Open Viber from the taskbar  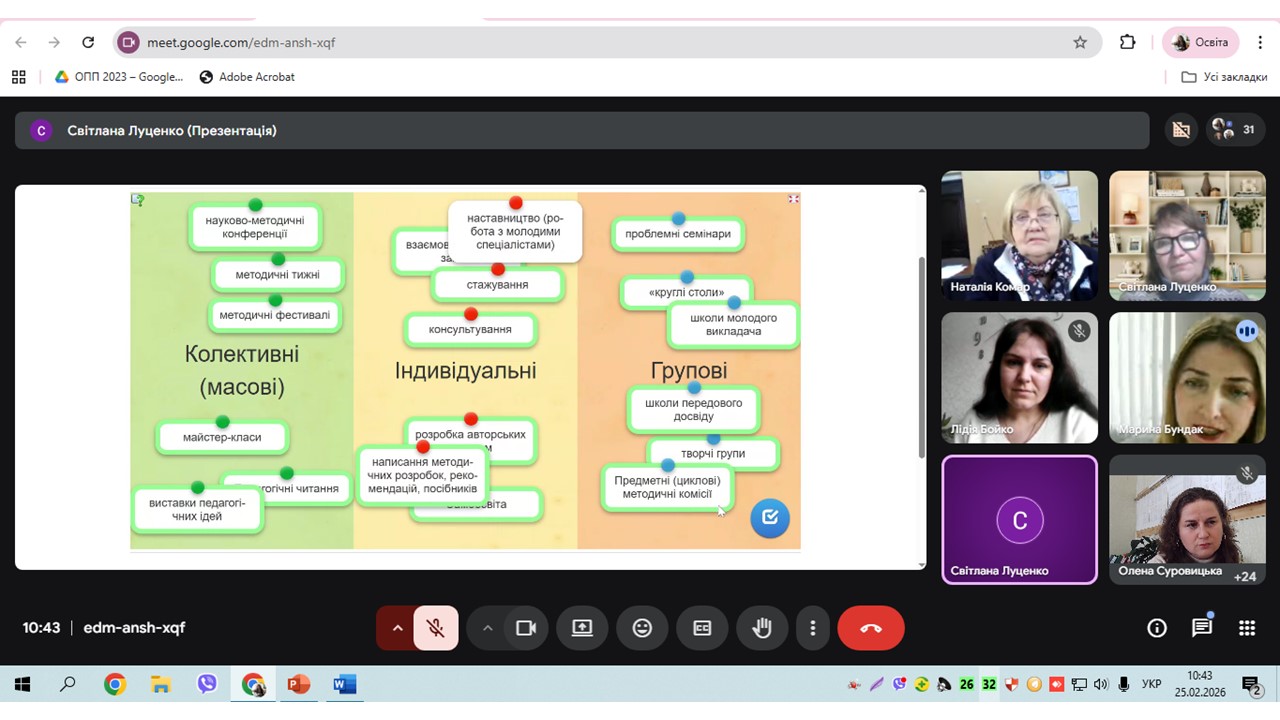[x=207, y=685]
